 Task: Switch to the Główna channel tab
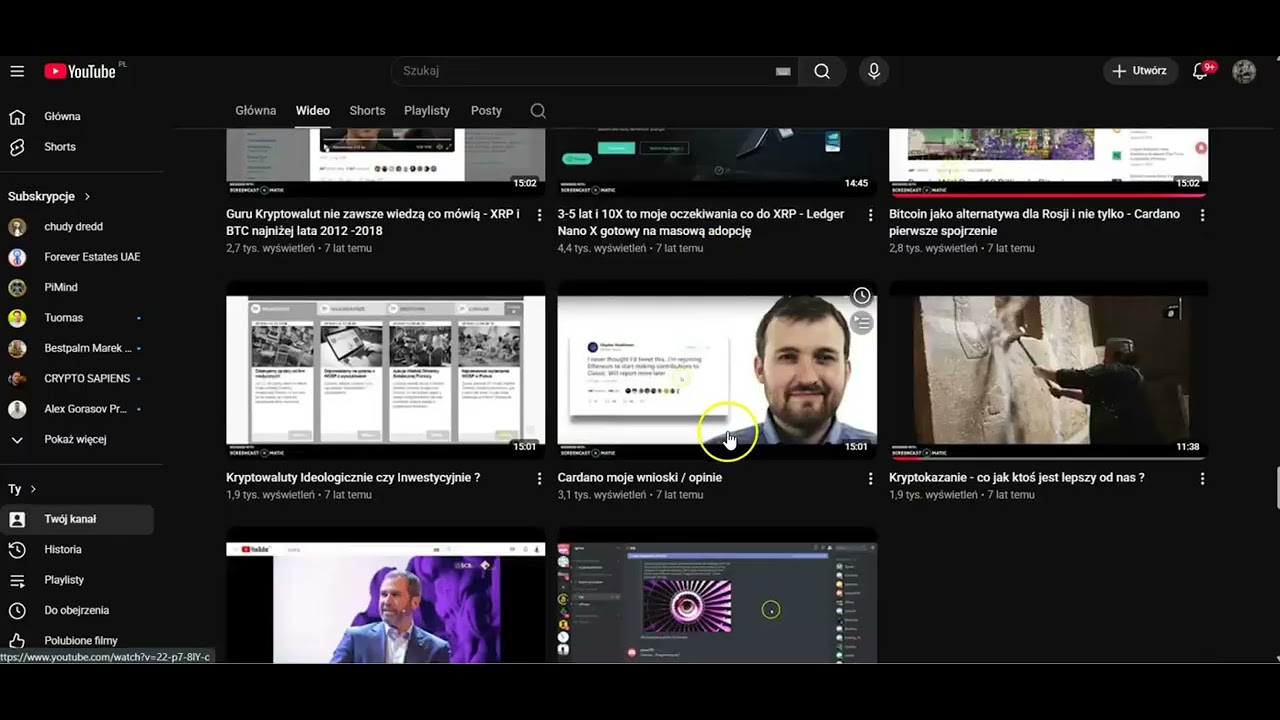(x=256, y=111)
